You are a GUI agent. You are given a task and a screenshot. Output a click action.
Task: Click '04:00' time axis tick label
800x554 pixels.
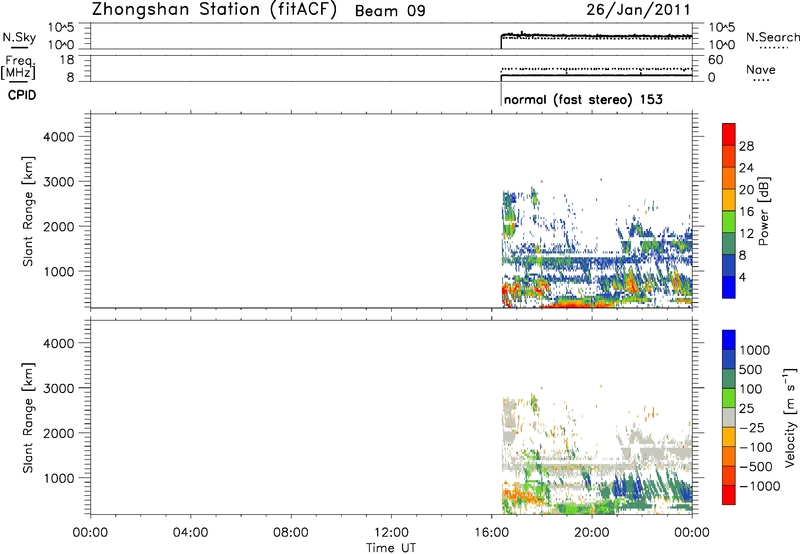coord(191,533)
